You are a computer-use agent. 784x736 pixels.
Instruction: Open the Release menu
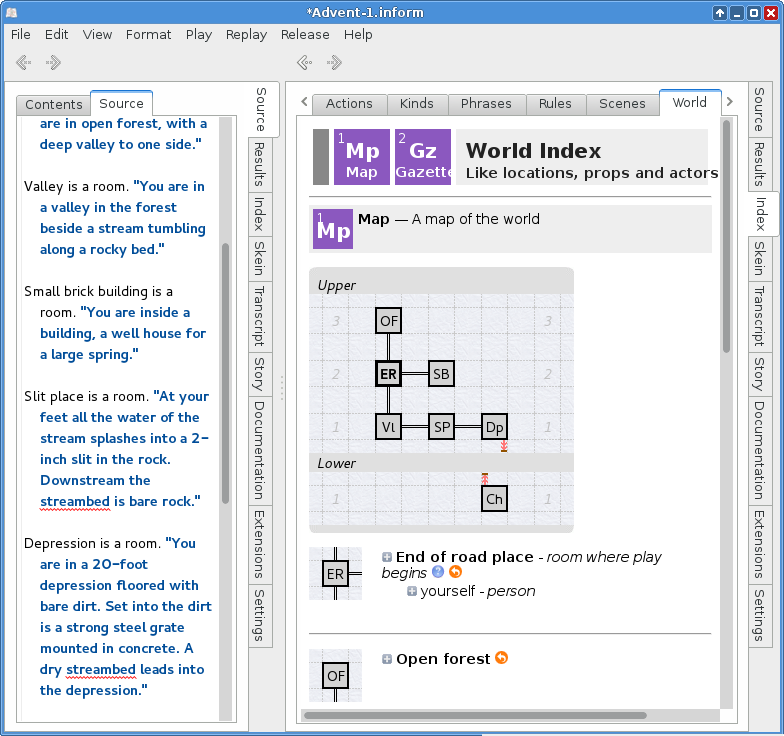coord(305,34)
